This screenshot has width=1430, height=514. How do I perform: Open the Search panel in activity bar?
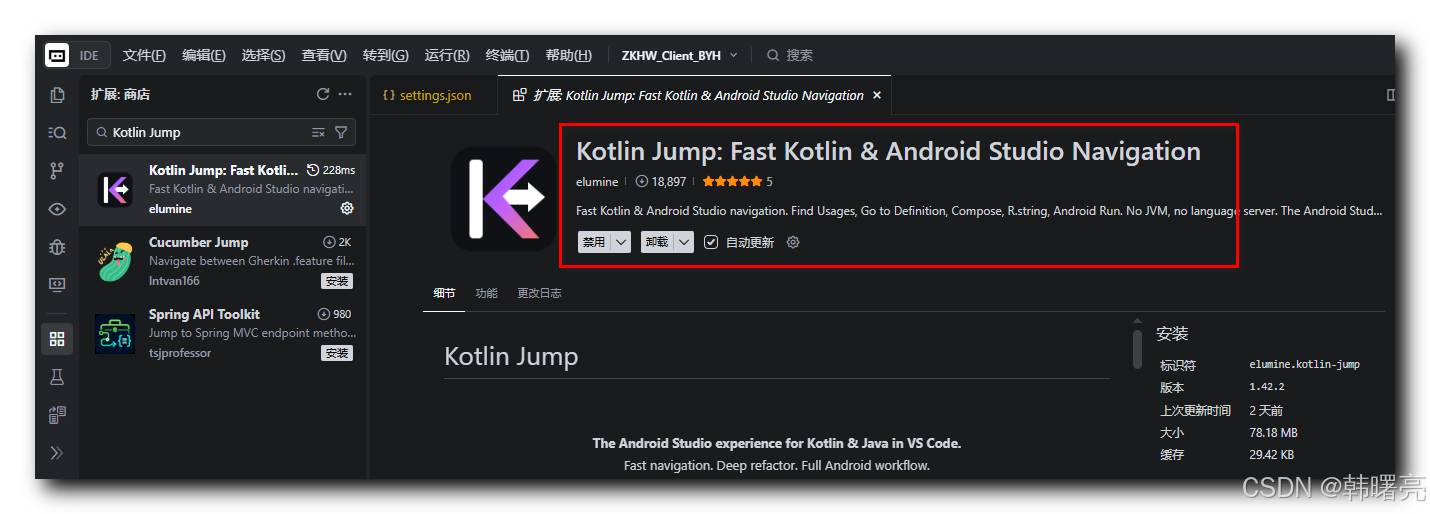[x=57, y=133]
